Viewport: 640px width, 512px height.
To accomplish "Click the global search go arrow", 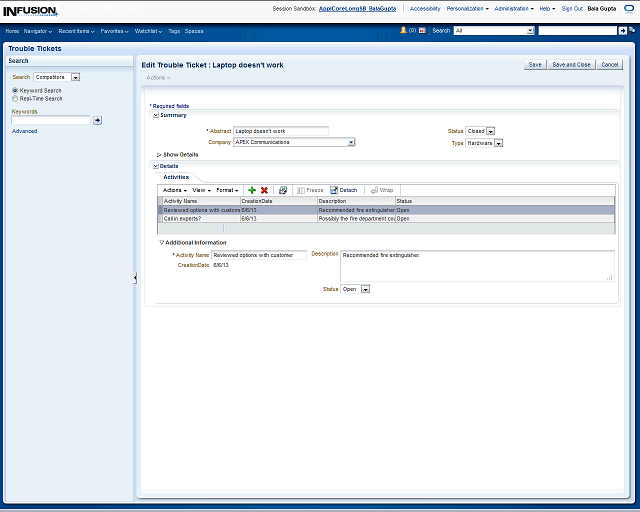I will (x=623, y=31).
